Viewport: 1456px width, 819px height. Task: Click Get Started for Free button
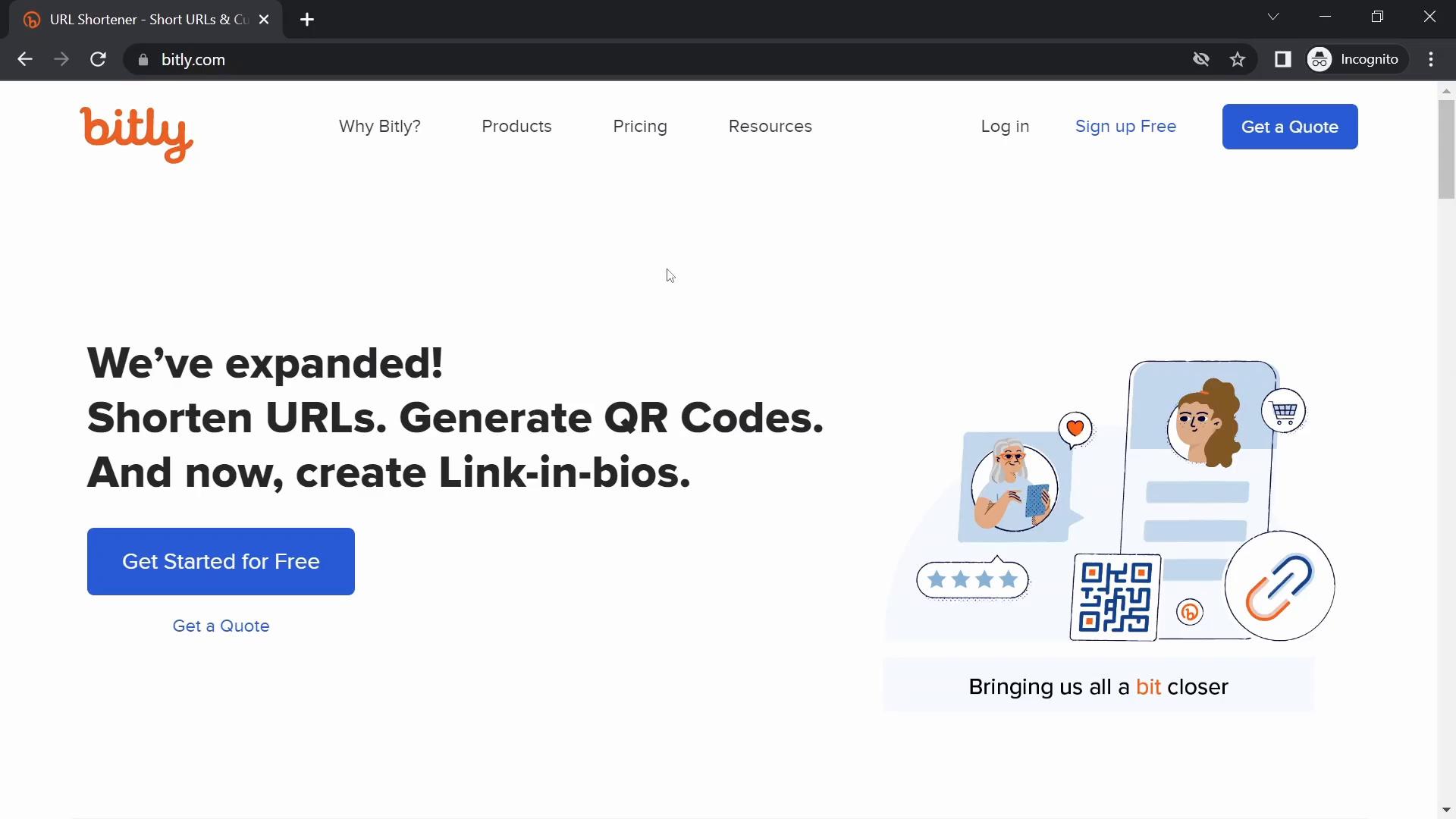(221, 561)
